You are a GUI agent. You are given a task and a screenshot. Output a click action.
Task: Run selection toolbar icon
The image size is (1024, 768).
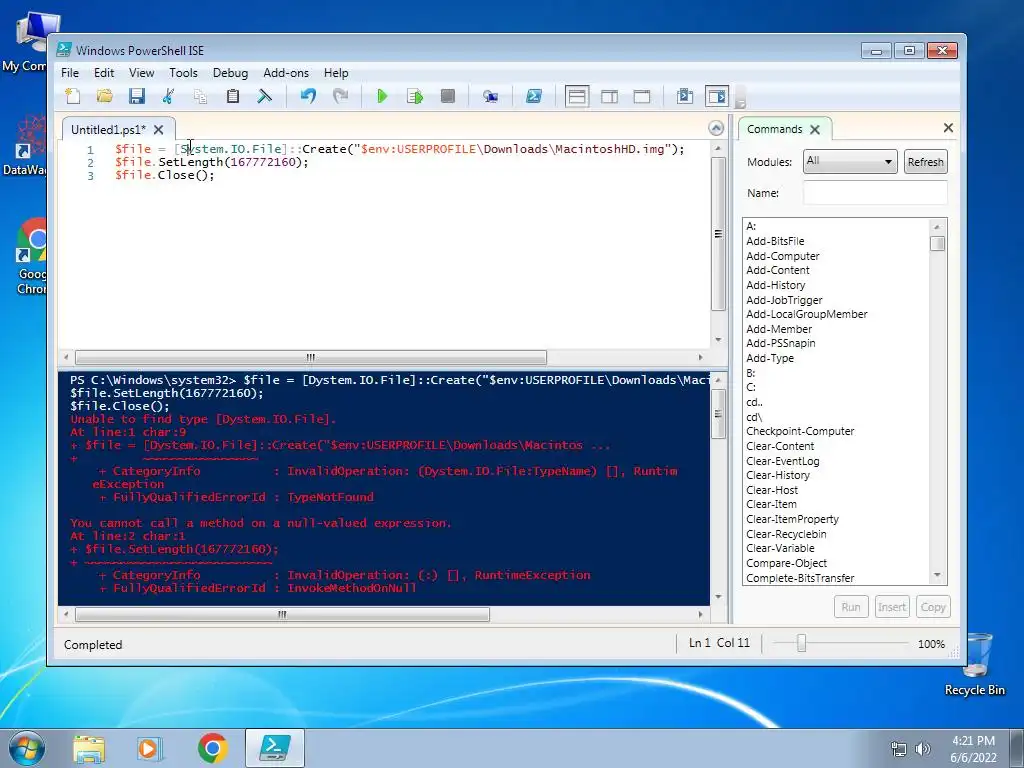[x=415, y=97]
